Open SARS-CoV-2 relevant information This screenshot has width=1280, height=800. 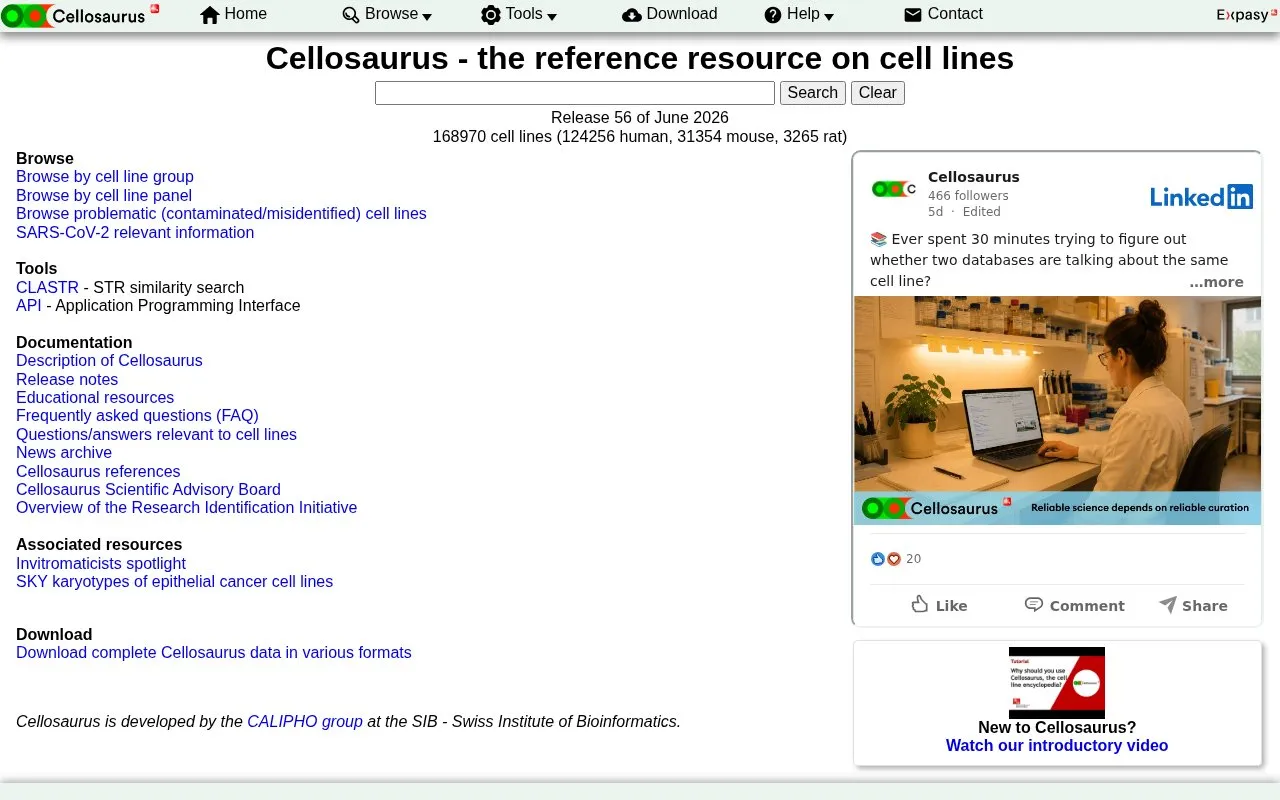point(135,233)
